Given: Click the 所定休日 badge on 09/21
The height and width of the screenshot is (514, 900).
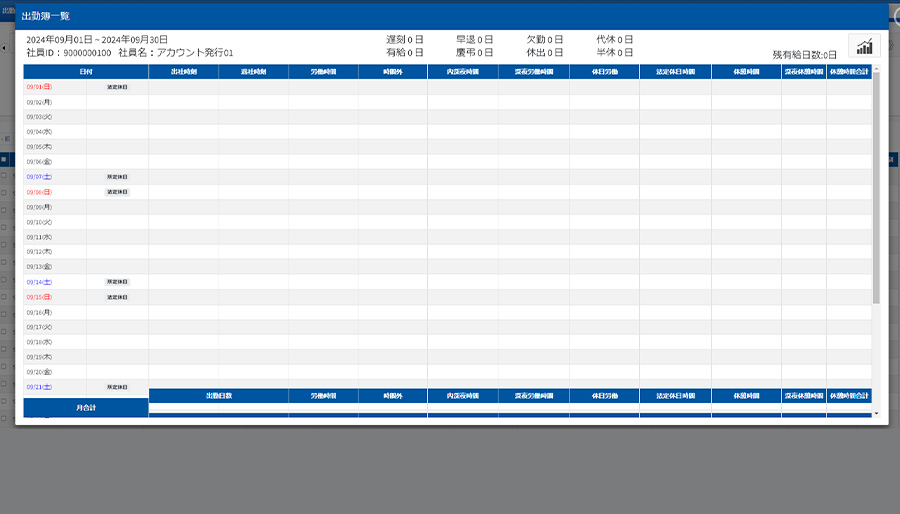Looking at the screenshot, I should pos(117,387).
